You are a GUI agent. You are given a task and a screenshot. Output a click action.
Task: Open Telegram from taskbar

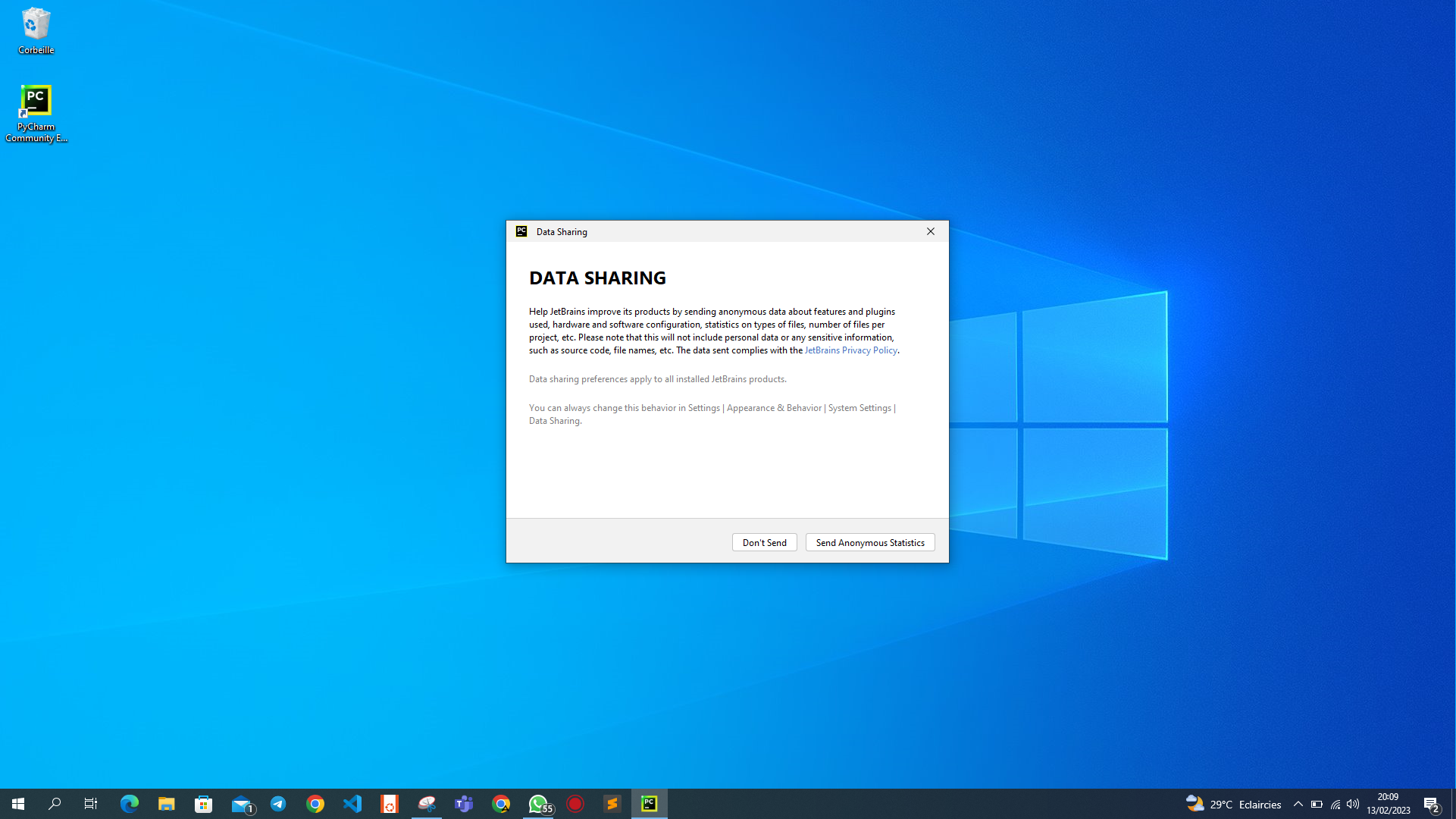click(x=278, y=804)
